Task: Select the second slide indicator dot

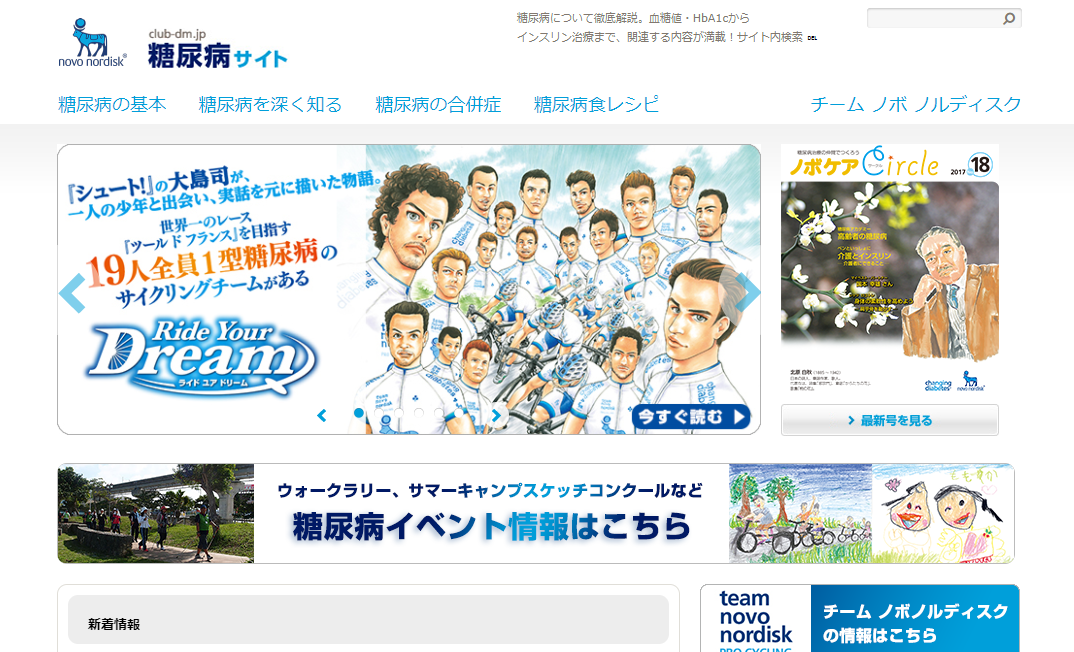Action: coord(379,413)
